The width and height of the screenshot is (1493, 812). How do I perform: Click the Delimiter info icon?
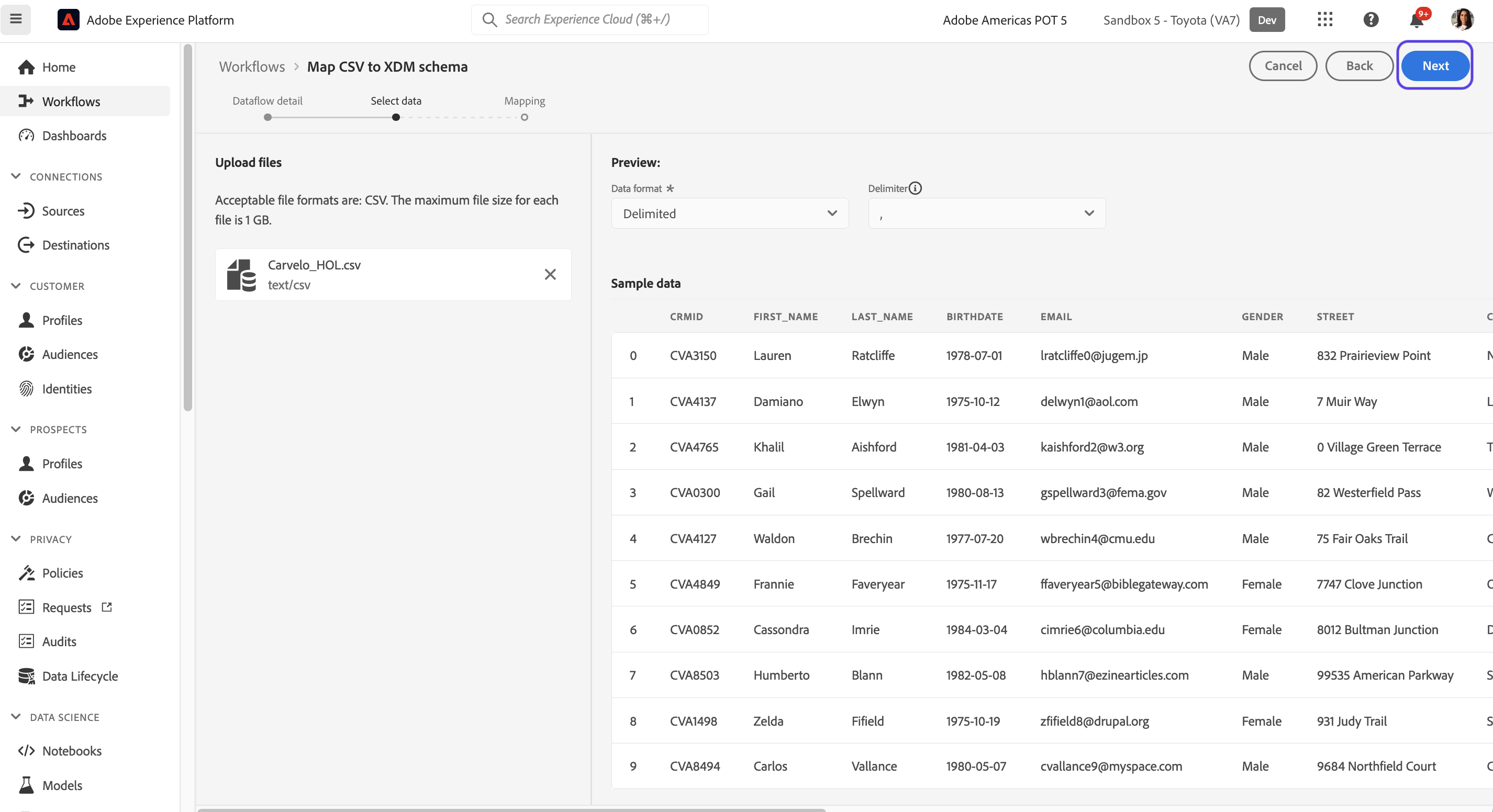915,188
